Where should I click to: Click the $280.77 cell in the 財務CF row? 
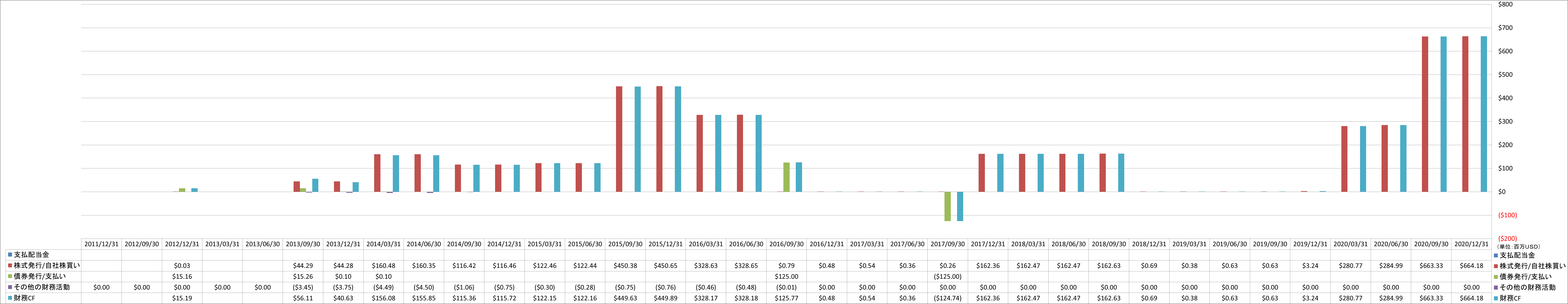click(1351, 298)
